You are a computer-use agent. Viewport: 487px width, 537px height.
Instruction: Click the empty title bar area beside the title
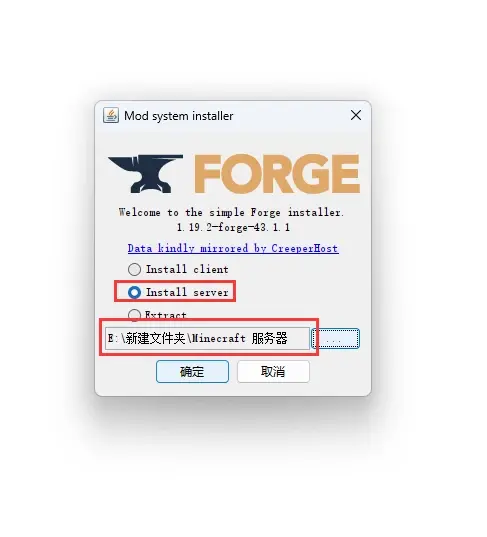(x=291, y=116)
